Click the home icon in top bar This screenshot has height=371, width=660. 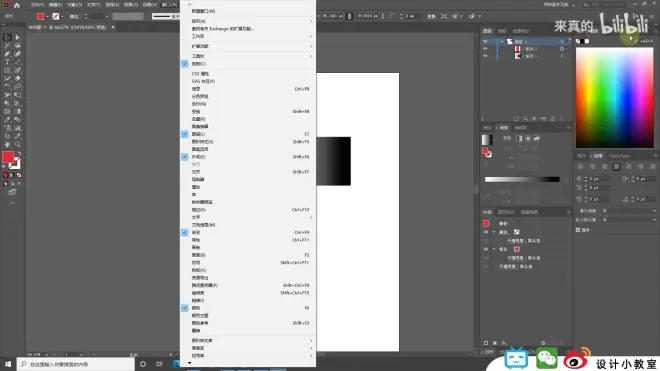tap(17, 5)
